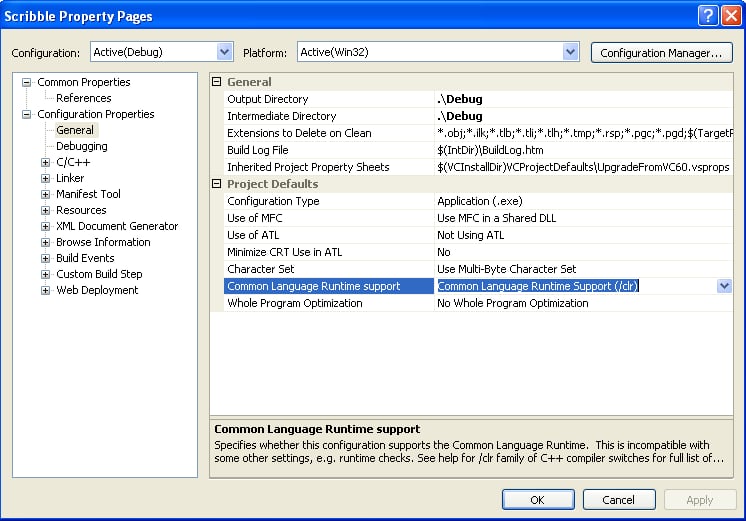Select Minimize CRT Use in ATL property

point(285,252)
